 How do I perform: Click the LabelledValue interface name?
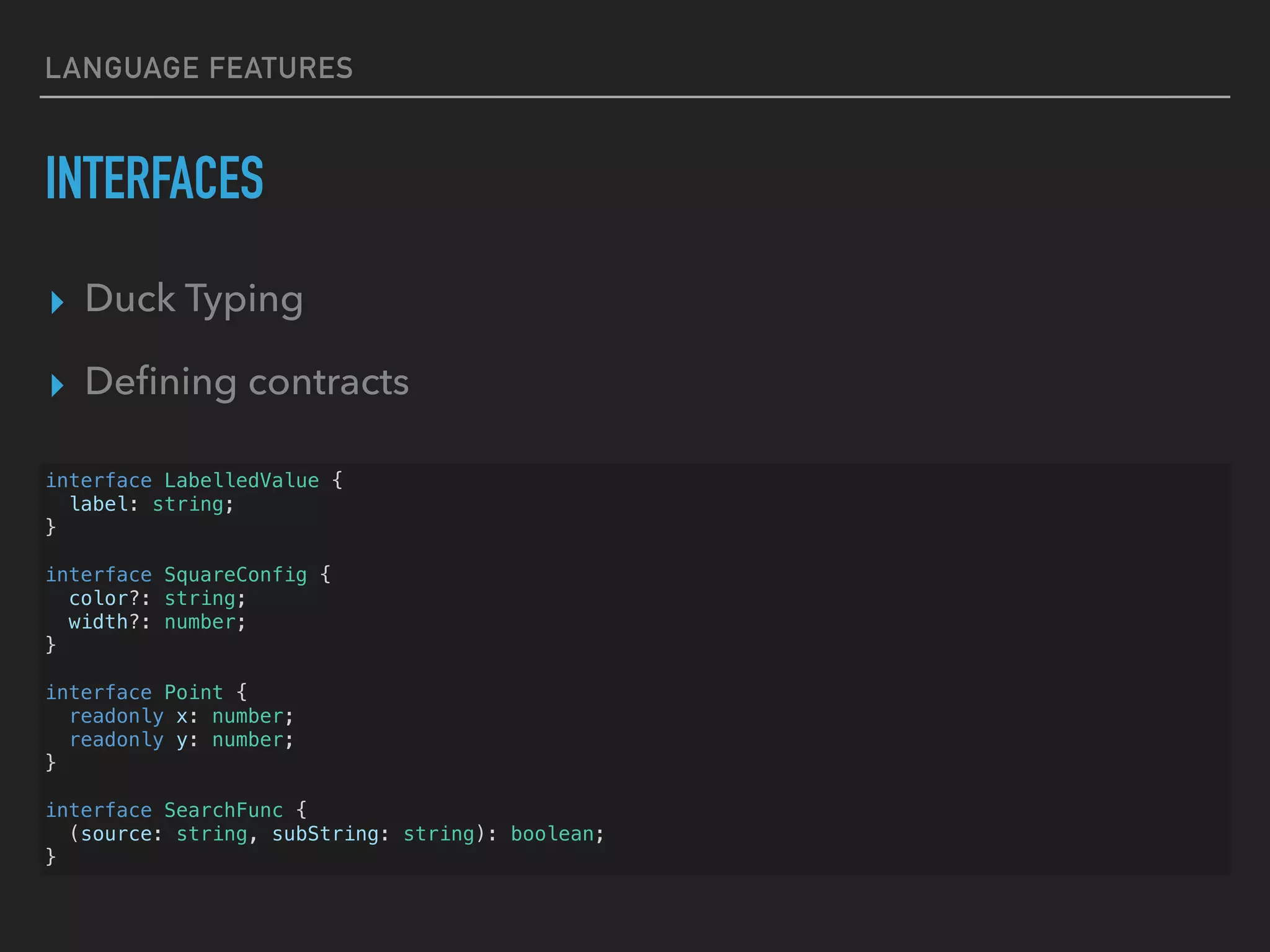pos(241,480)
